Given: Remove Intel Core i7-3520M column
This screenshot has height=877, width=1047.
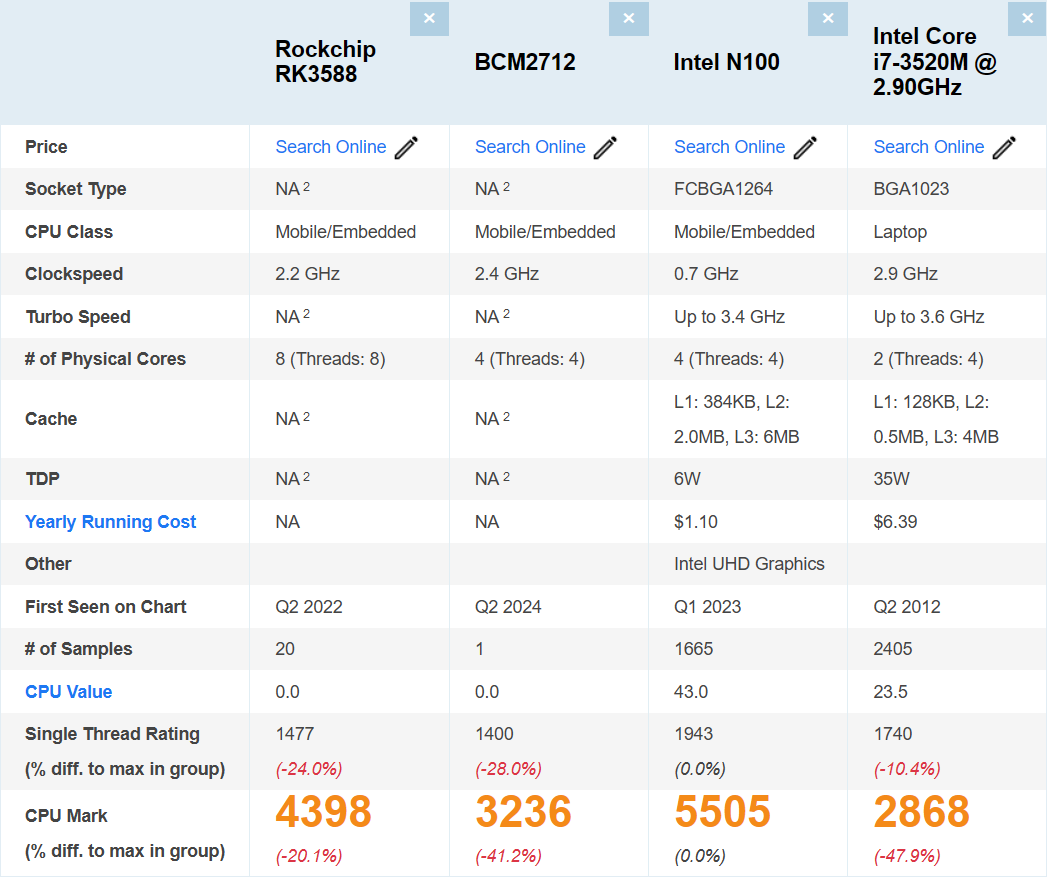Looking at the screenshot, I should [x=1027, y=19].
